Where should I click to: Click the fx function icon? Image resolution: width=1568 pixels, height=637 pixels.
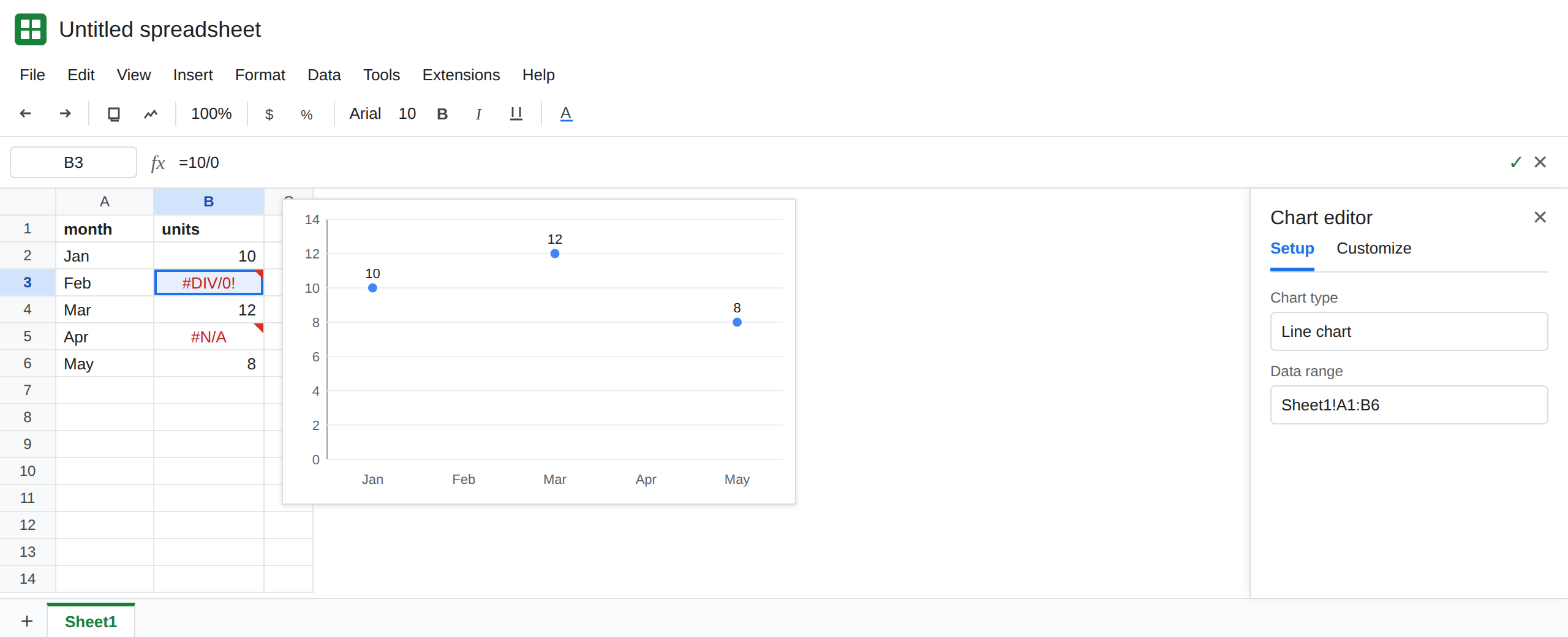tap(158, 162)
